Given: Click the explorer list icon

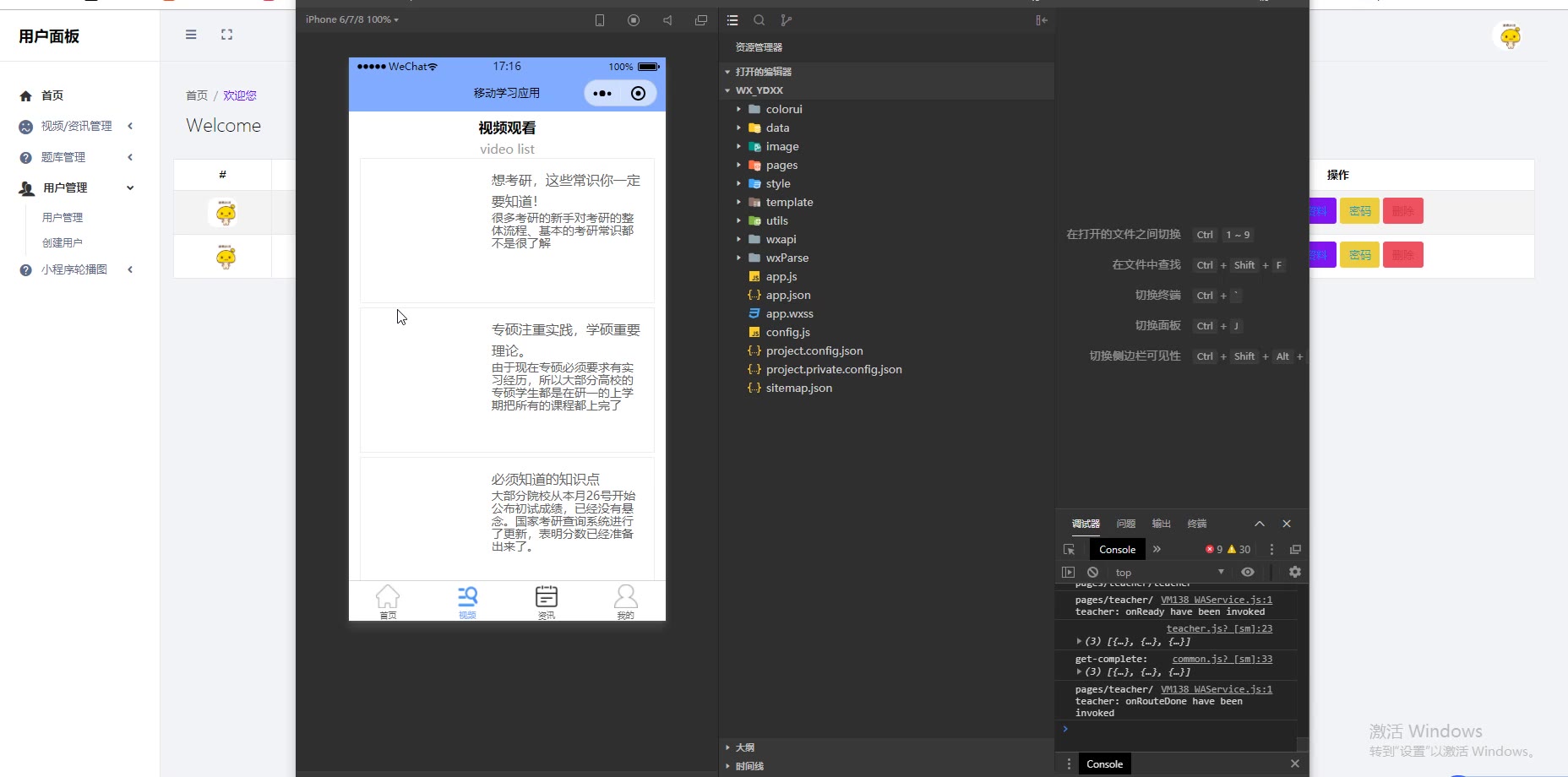Looking at the screenshot, I should (732, 20).
